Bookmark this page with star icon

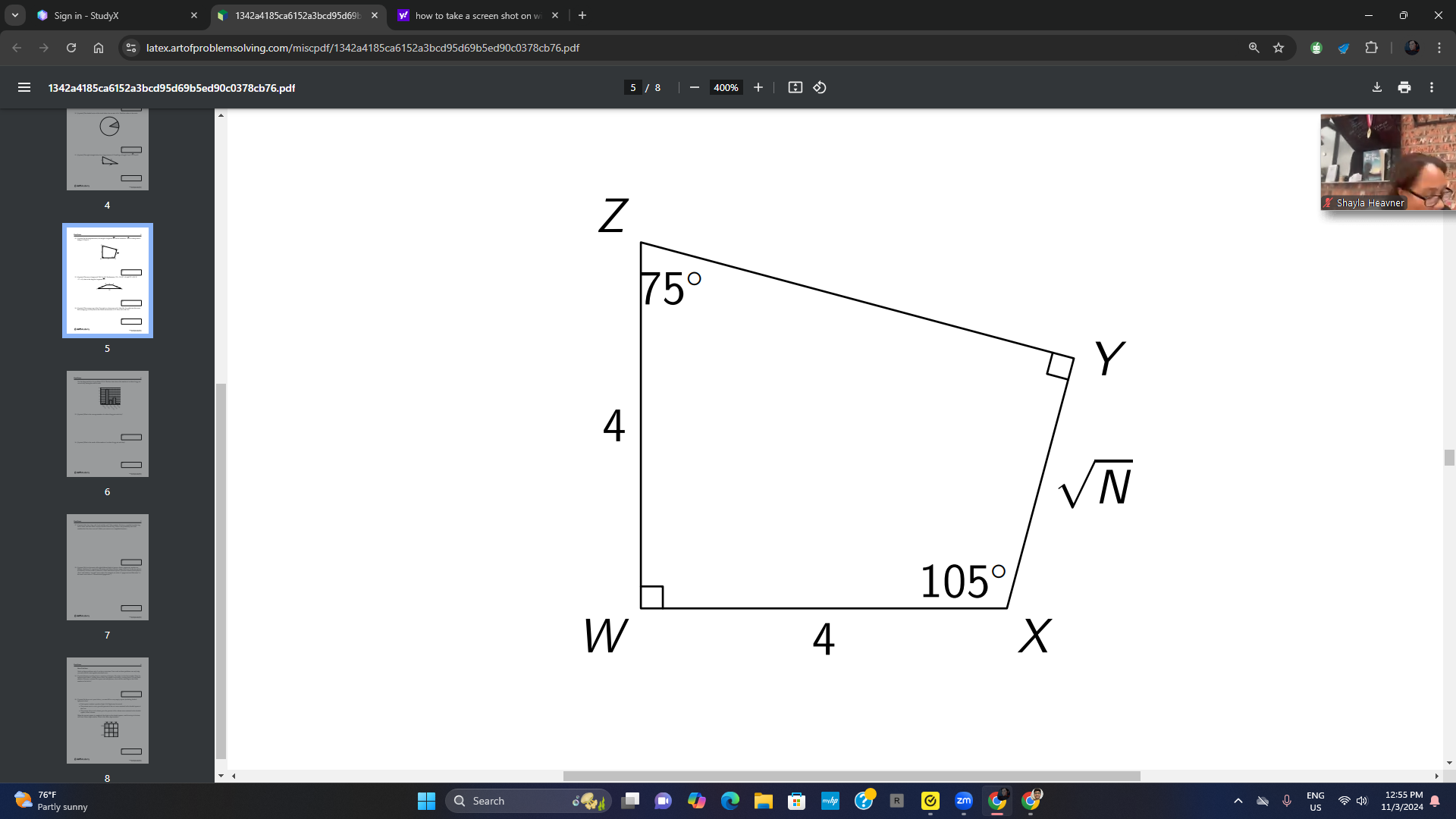pyautogui.click(x=1279, y=48)
